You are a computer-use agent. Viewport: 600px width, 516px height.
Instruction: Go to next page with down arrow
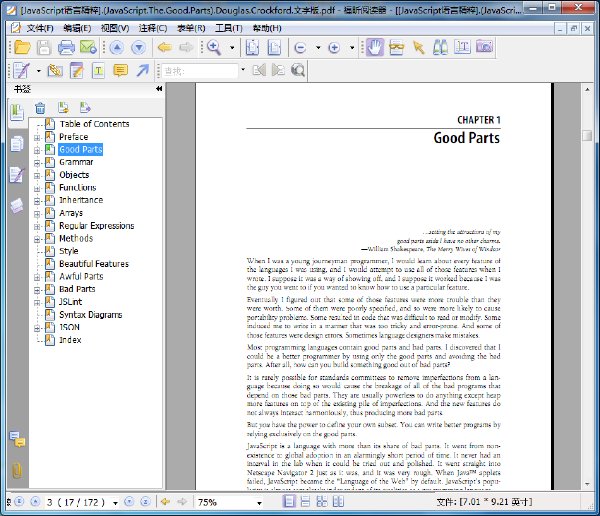[x=139, y=47]
